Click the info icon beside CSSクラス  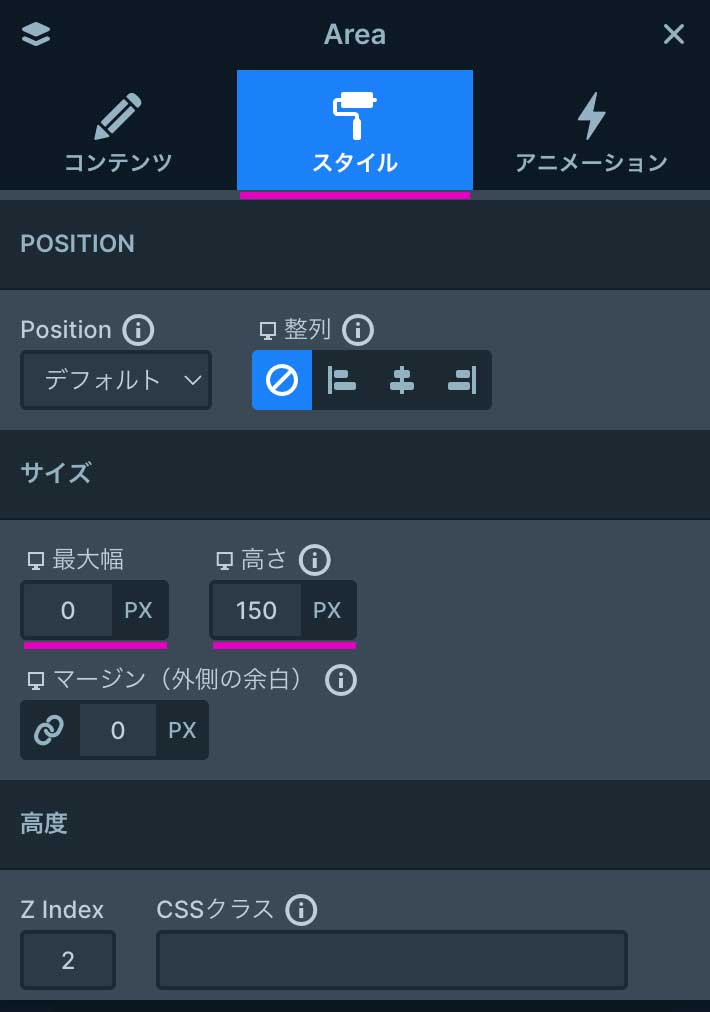click(x=301, y=909)
